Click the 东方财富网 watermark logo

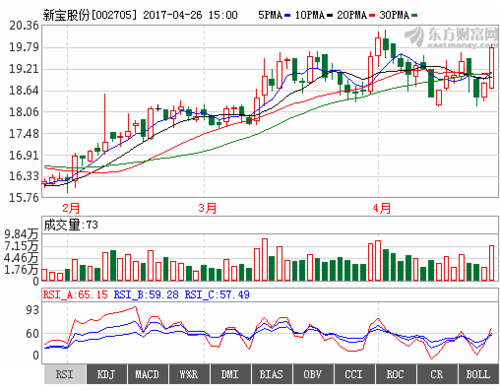tap(451, 37)
